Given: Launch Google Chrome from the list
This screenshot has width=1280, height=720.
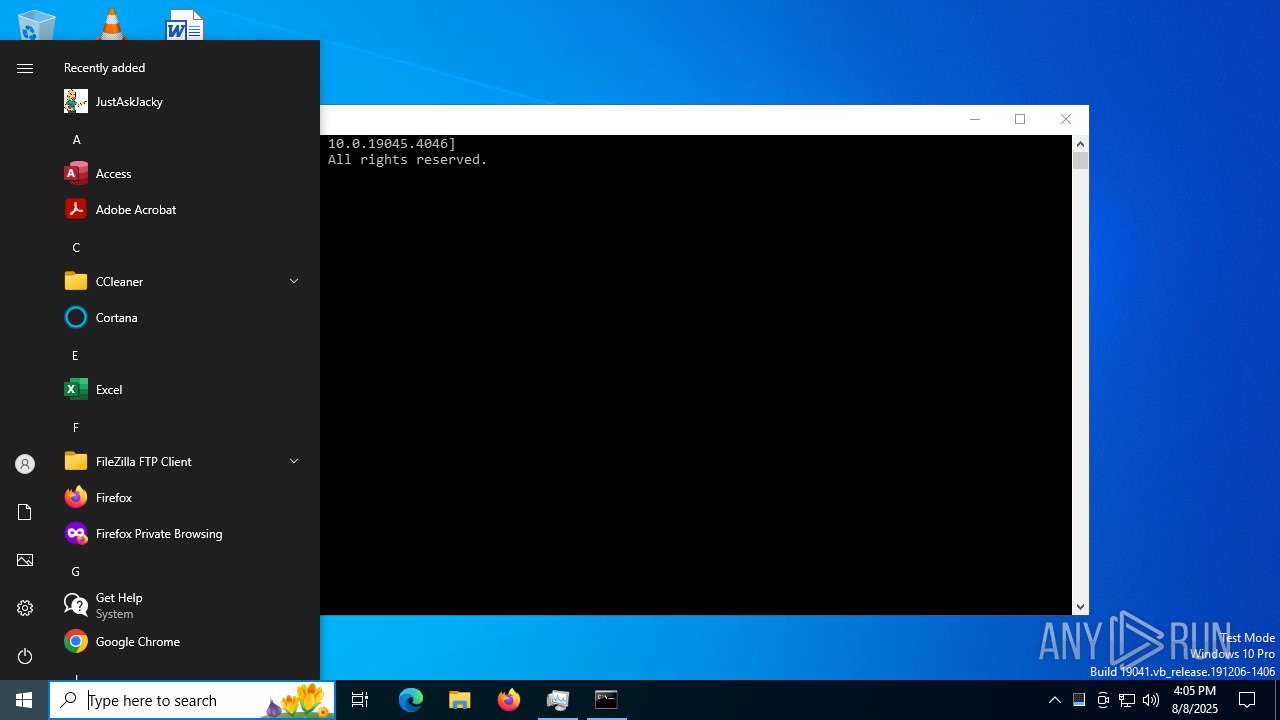Looking at the screenshot, I should pyautogui.click(x=184, y=641).
